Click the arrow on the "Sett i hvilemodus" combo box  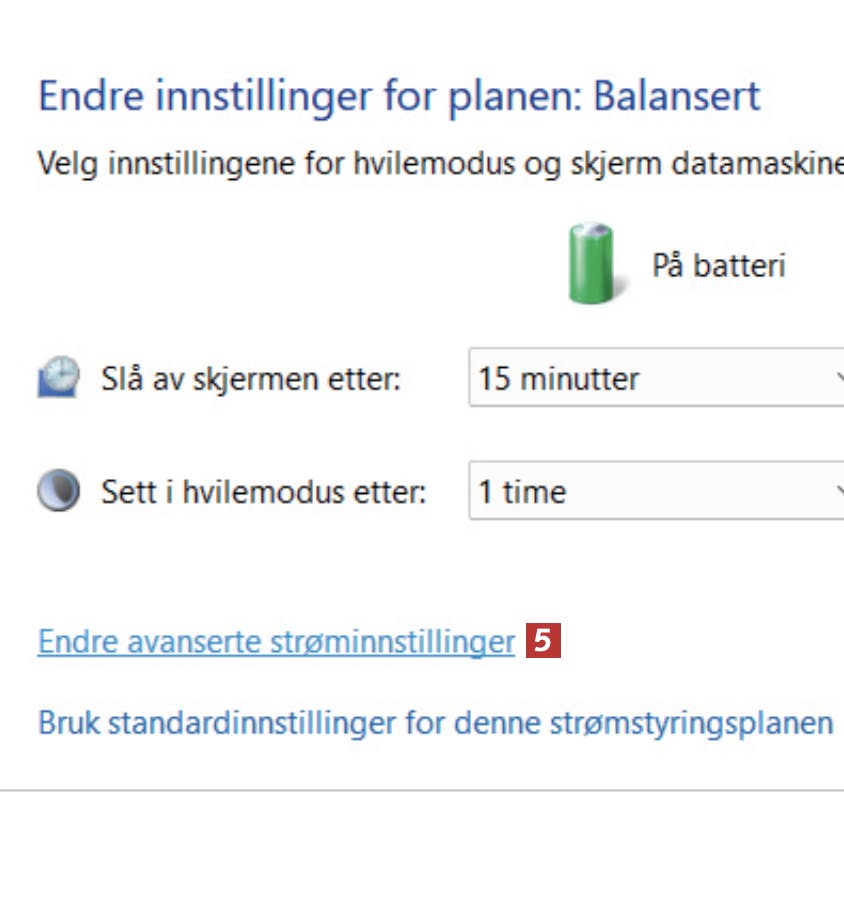[838, 492]
